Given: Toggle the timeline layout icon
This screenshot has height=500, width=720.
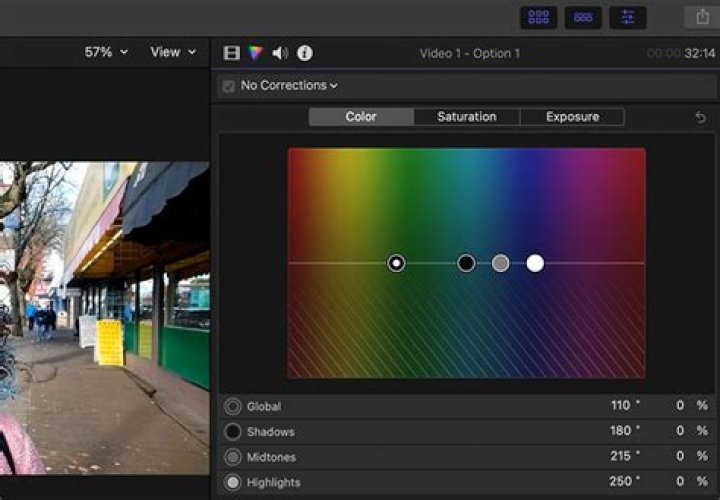Looking at the screenshot, I should tap(583, 17).
